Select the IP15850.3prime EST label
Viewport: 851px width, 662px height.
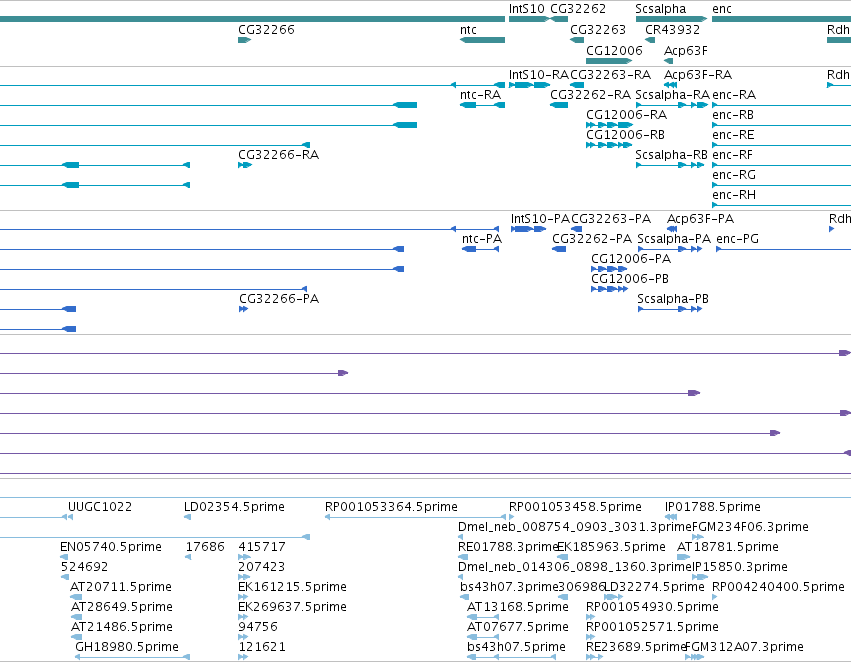click(740, 567)
